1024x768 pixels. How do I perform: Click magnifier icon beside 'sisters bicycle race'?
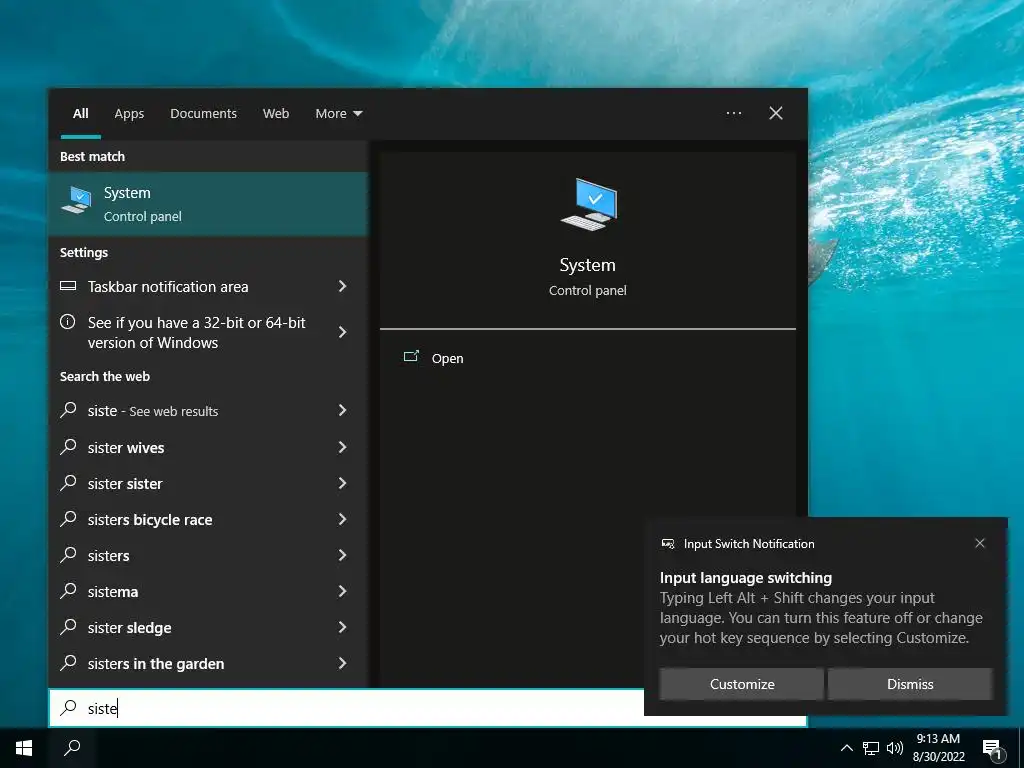(68, 519)
